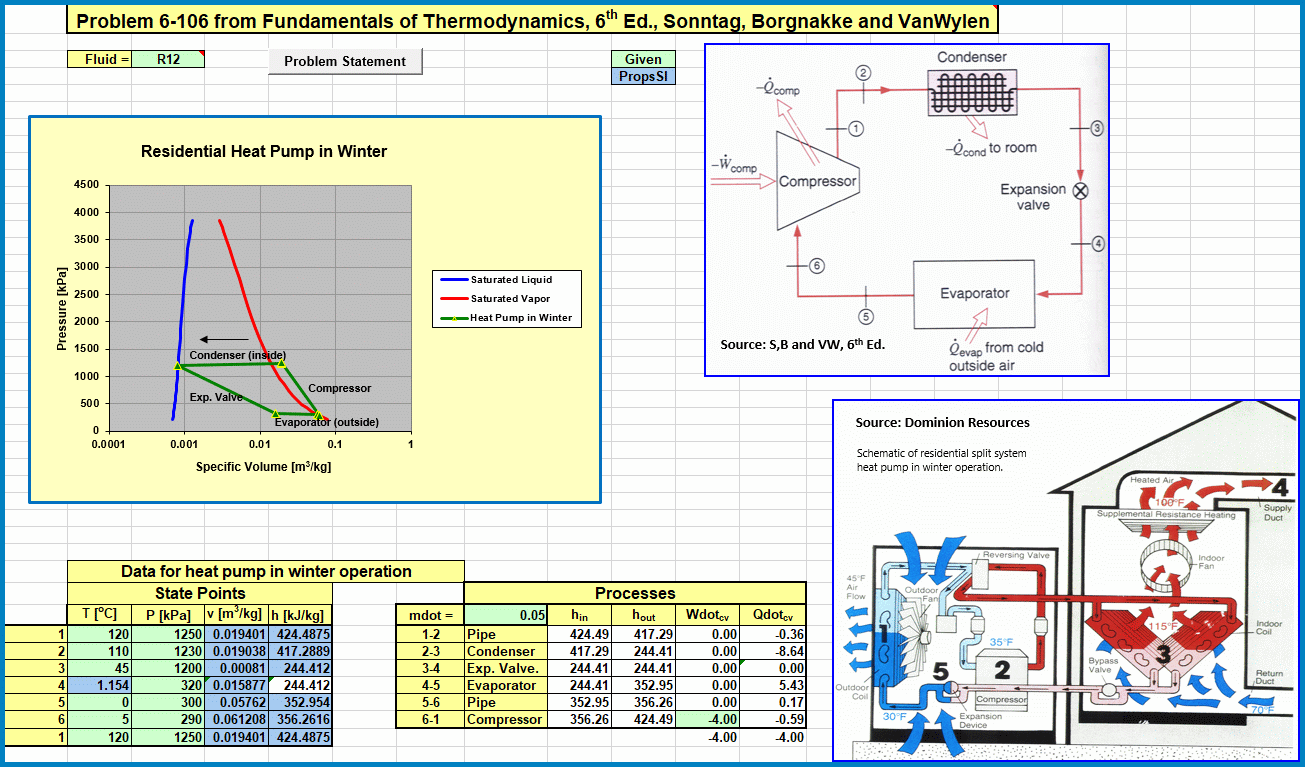Click the circled state point 2 marker
Viewport: 1305px width, 767px height.
point(864,71)
